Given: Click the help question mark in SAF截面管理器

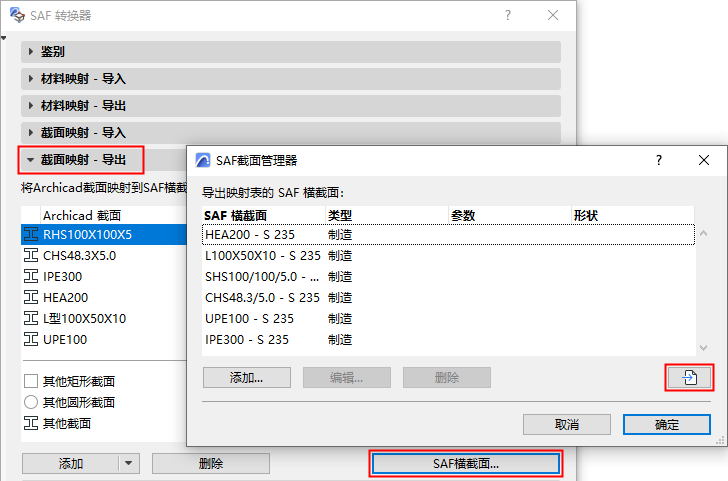Looking at the screenshot, I should tap(659, 160).
